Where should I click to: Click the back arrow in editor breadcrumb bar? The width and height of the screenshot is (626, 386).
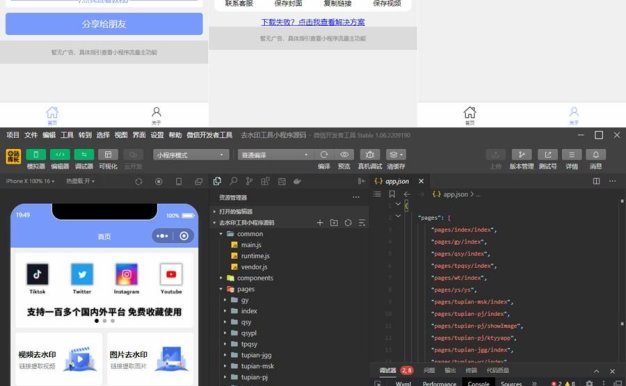pos(407,194)
